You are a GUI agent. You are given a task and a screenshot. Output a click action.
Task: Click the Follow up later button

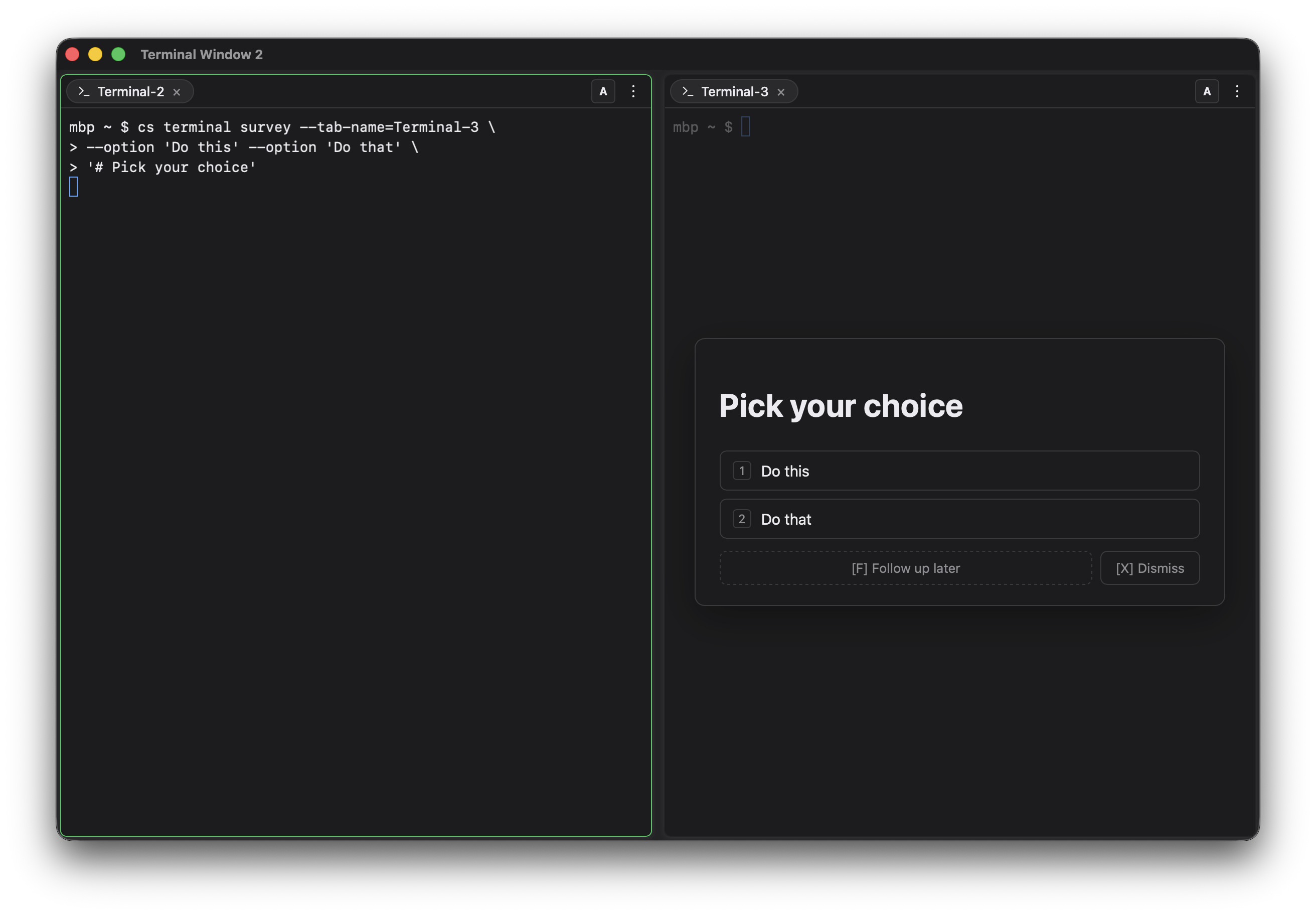point(906,568)
